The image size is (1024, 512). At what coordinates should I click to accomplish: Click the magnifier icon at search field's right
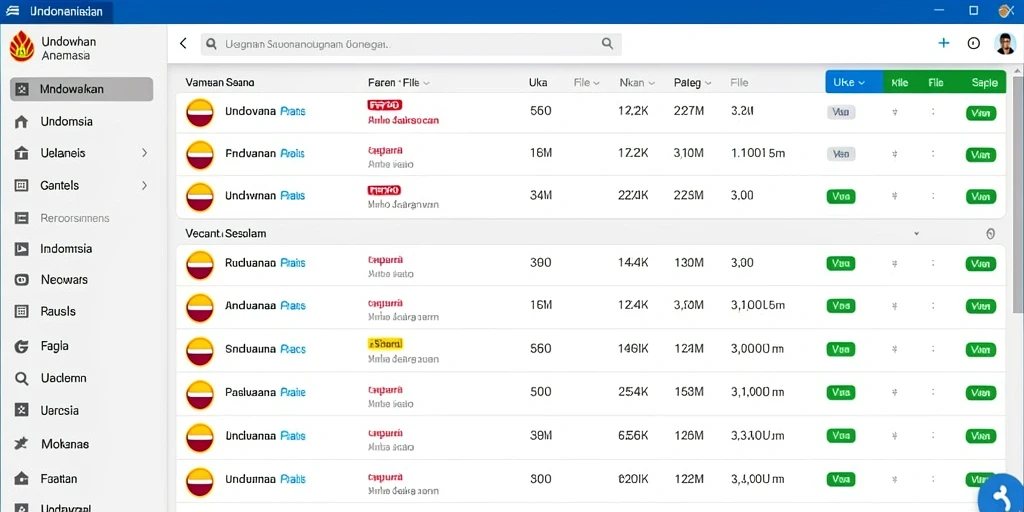pos(607,44)
